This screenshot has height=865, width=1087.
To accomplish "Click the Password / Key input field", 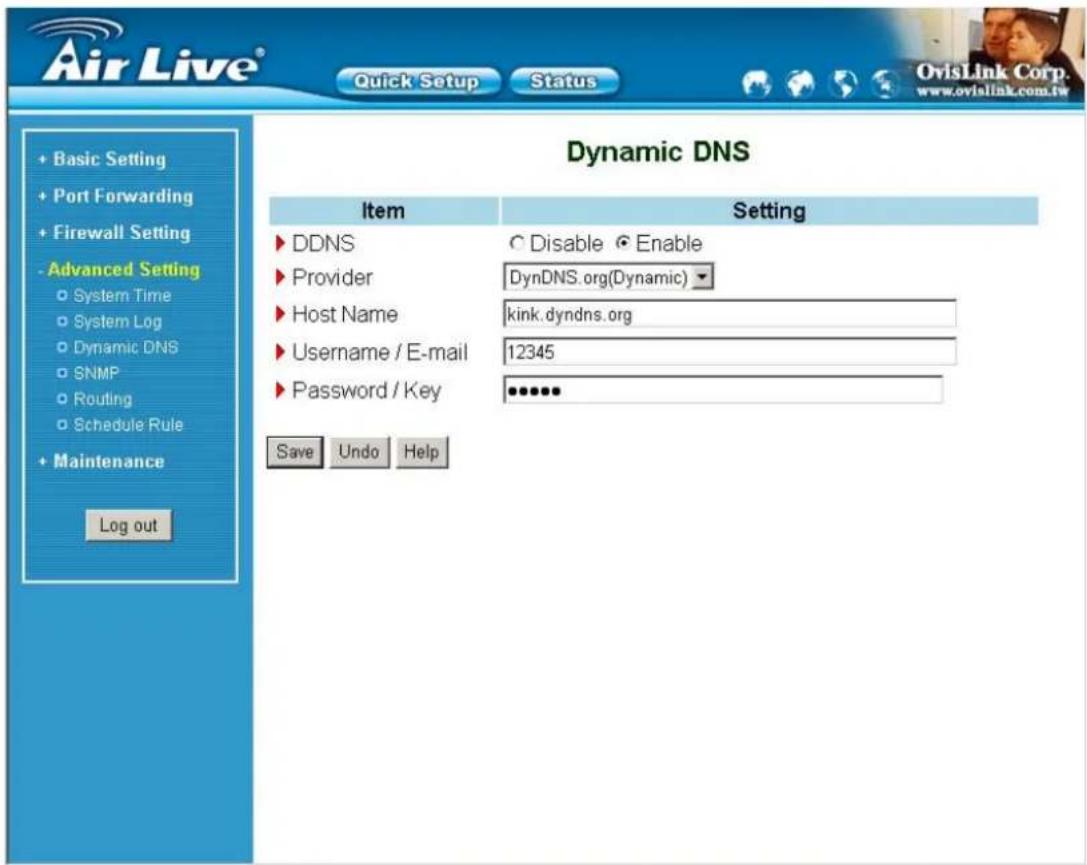I will tap(722, 390).
